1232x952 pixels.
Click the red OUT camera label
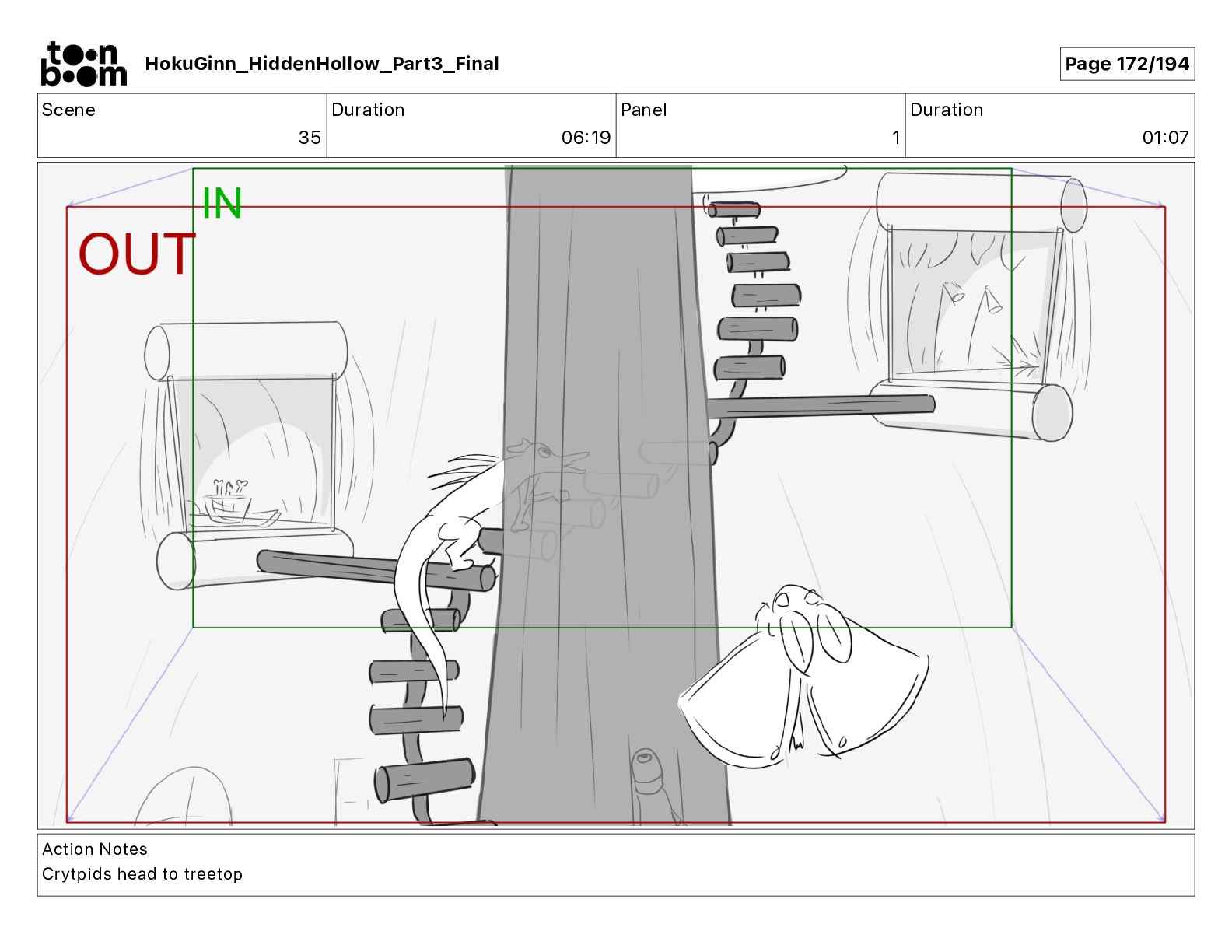[137, 254]
